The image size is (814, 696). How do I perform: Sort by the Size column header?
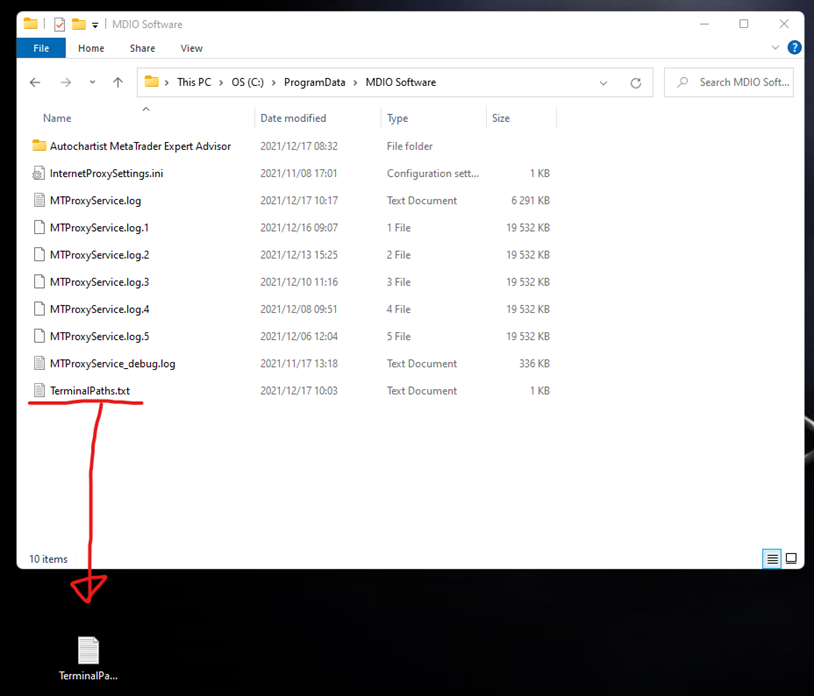pyautogui.click(x=500, y=118)
